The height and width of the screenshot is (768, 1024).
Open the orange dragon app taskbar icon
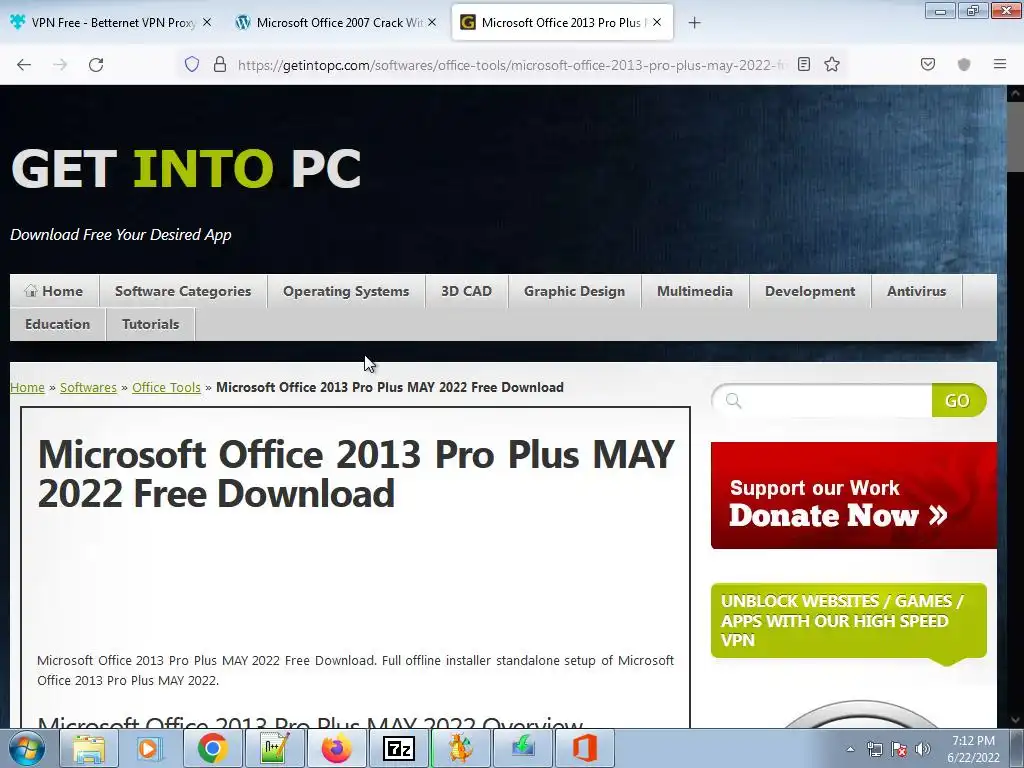click(x=460, y=748)
